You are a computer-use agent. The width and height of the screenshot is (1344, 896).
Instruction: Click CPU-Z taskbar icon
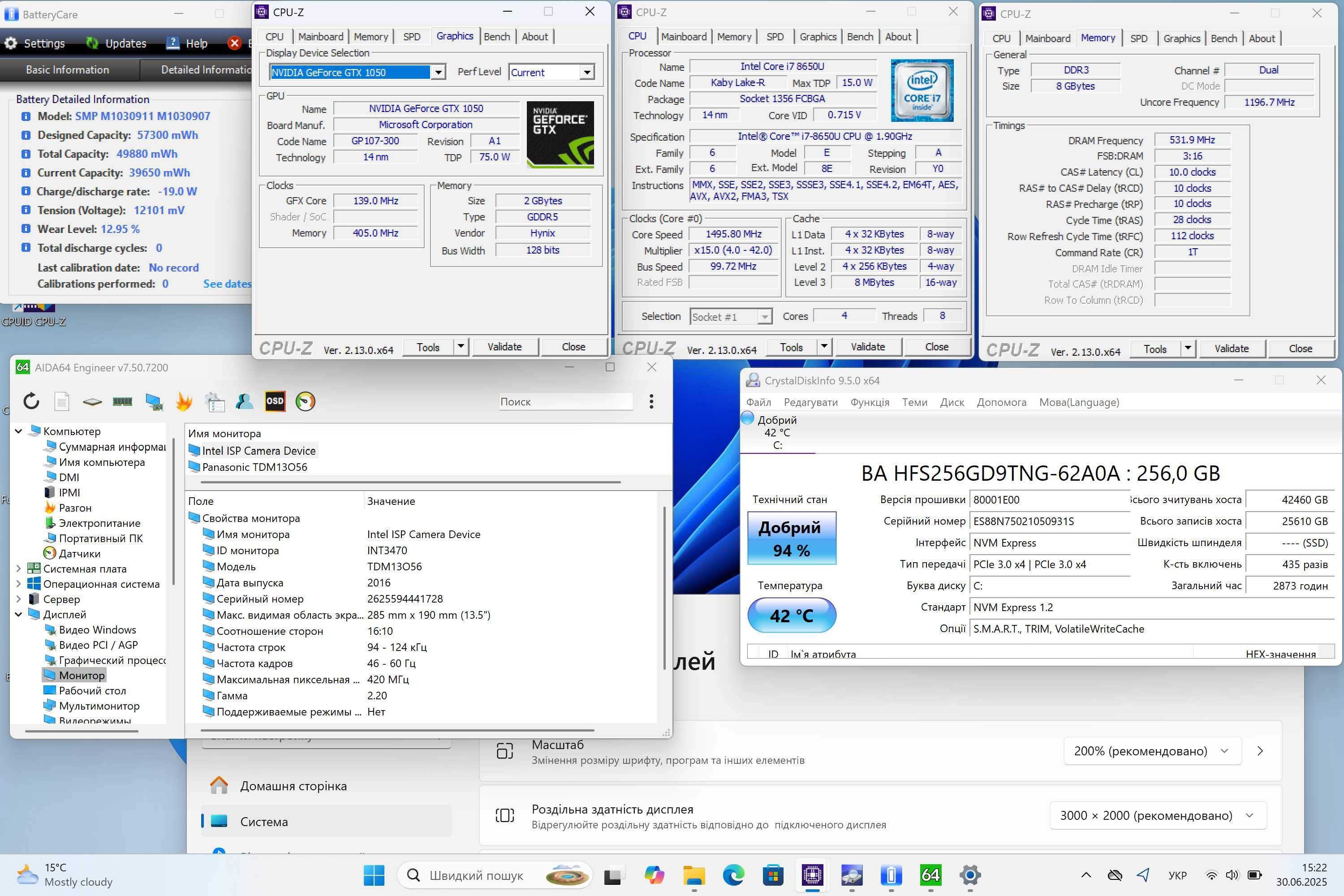point(812,875)
